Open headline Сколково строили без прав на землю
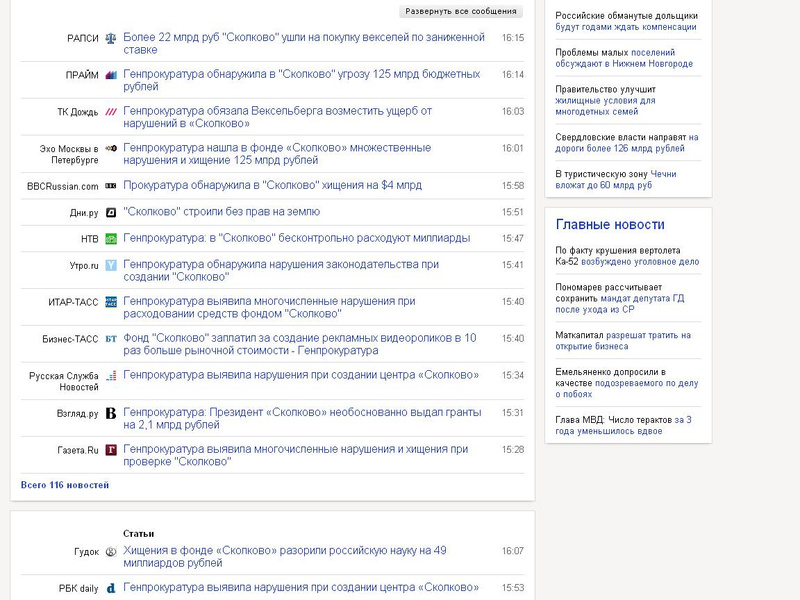Screen dimensions: 800x600 point(221,212)
